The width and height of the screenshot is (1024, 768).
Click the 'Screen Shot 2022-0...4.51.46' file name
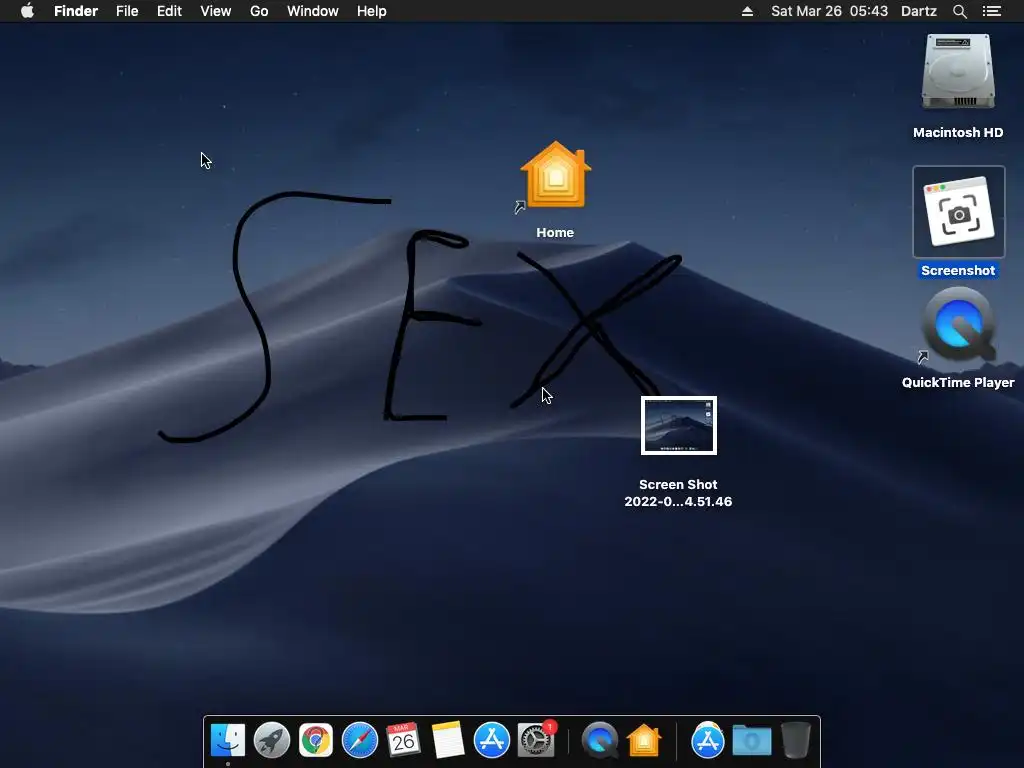[x=678, y=493]
